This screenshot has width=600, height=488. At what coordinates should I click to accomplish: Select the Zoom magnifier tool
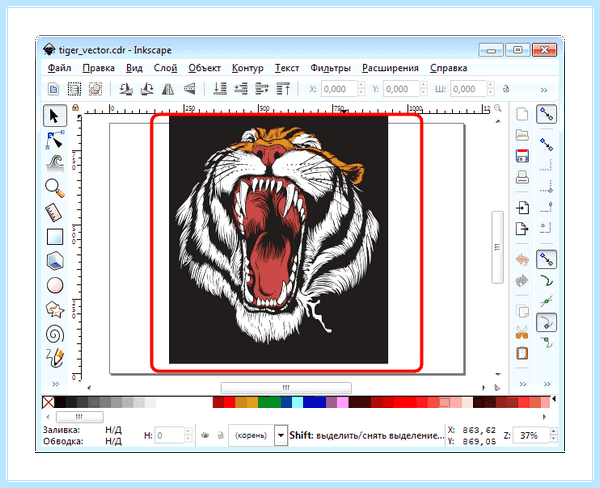point(55,188)
